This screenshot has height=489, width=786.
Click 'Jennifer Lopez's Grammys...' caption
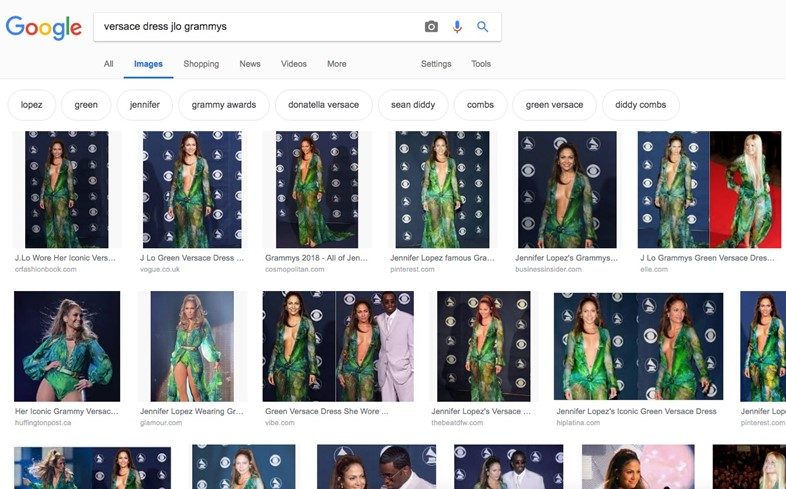click(x=566, y=258)
